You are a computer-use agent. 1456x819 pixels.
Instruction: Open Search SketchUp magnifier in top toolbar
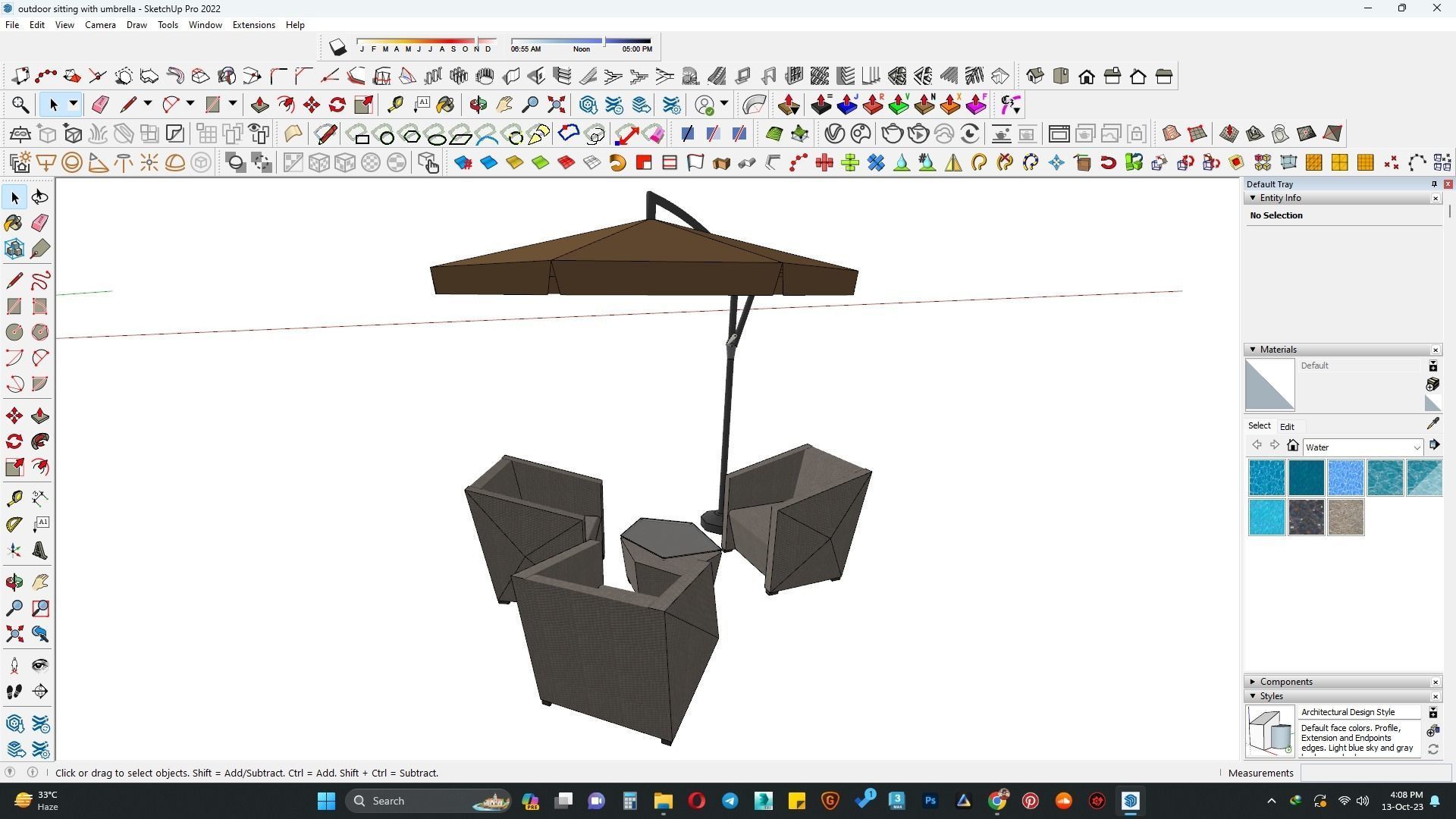click(20, 105)
